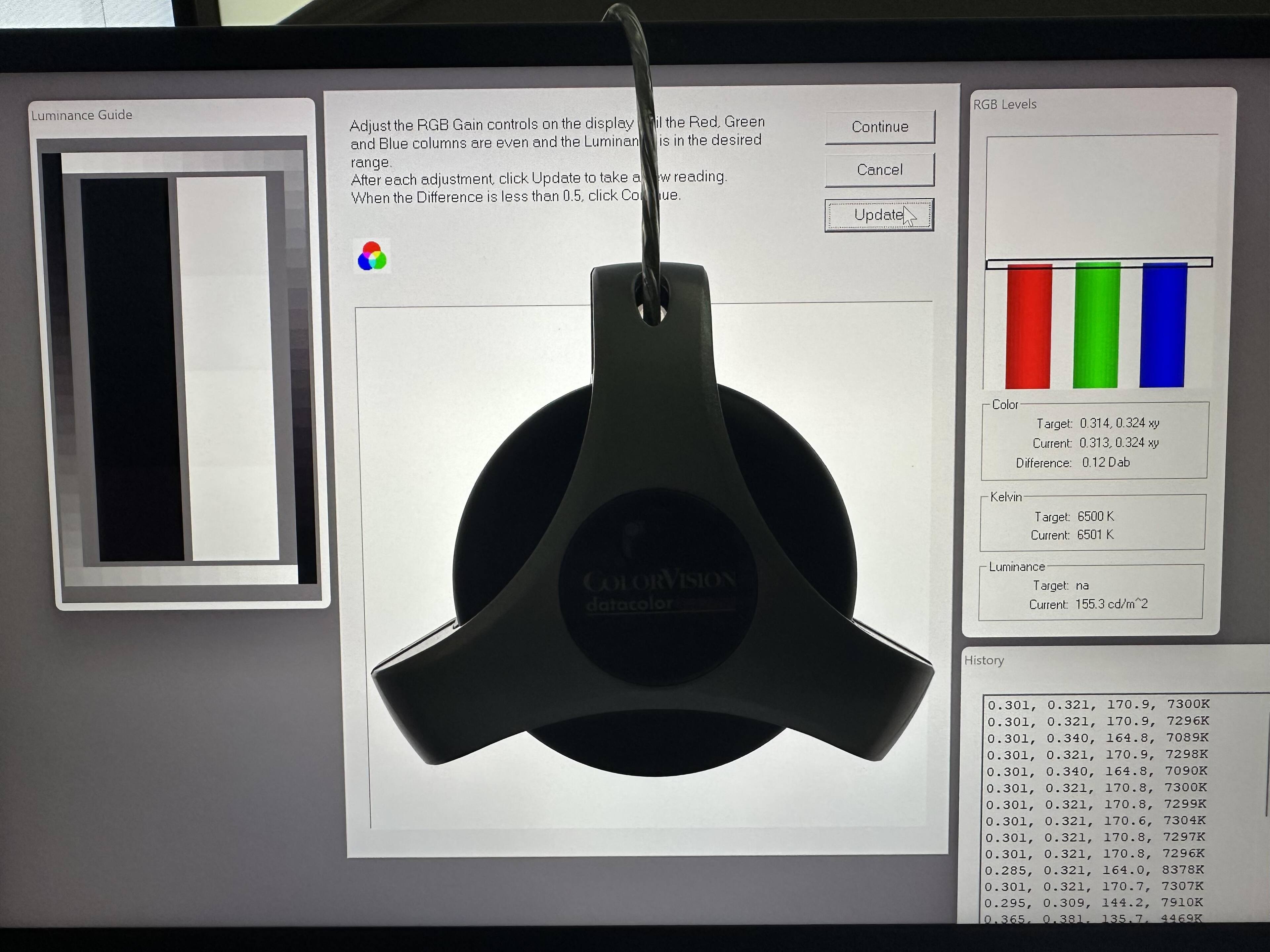Click the Kelvin Current 6501 K reading
Screen dimensions: 1270x952
click(x=1095, y=535)
